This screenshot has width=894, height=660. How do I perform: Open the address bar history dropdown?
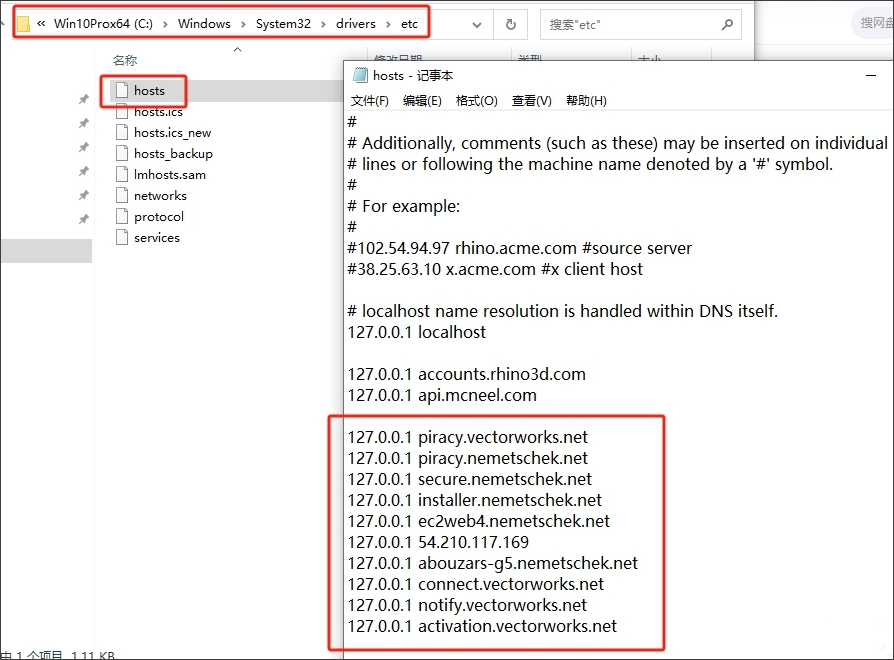477,25
